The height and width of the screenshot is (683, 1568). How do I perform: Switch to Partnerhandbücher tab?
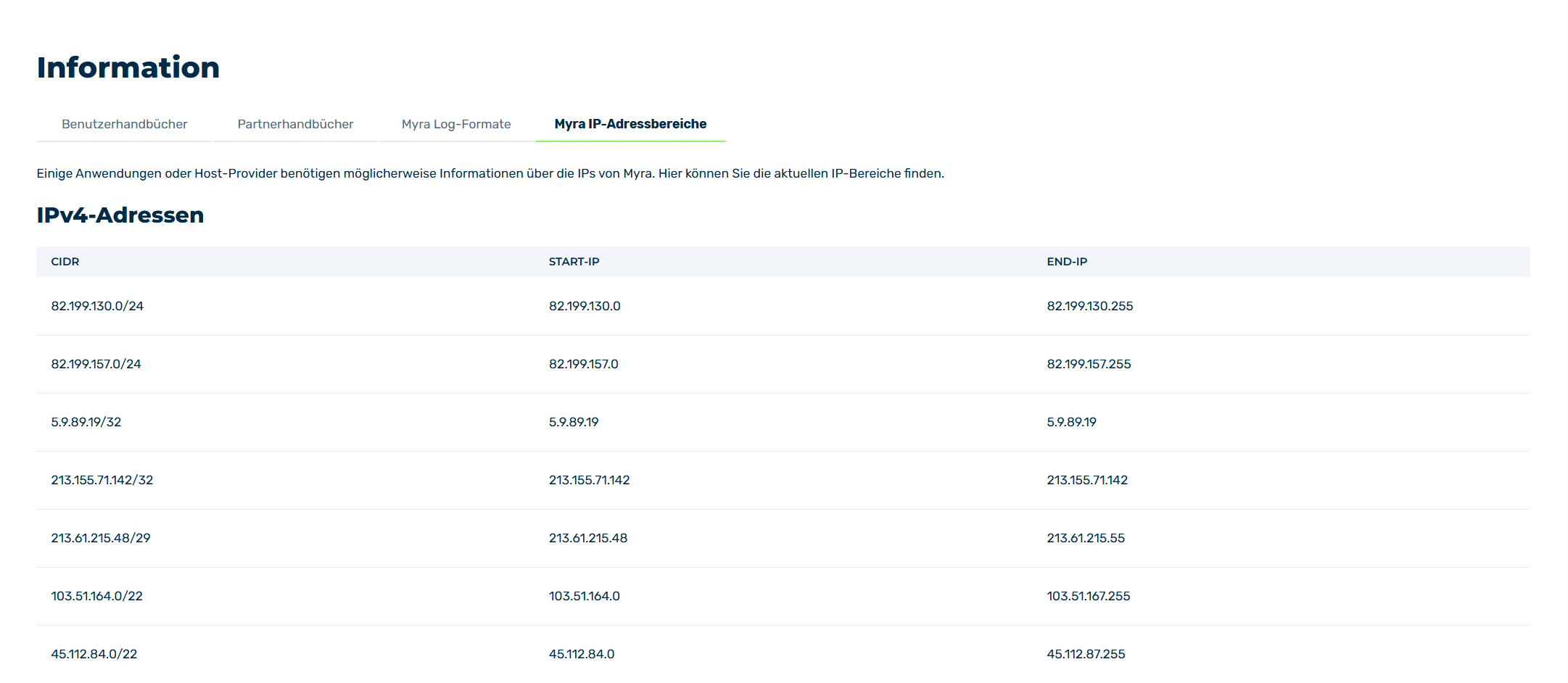click(x=295, y=124)
